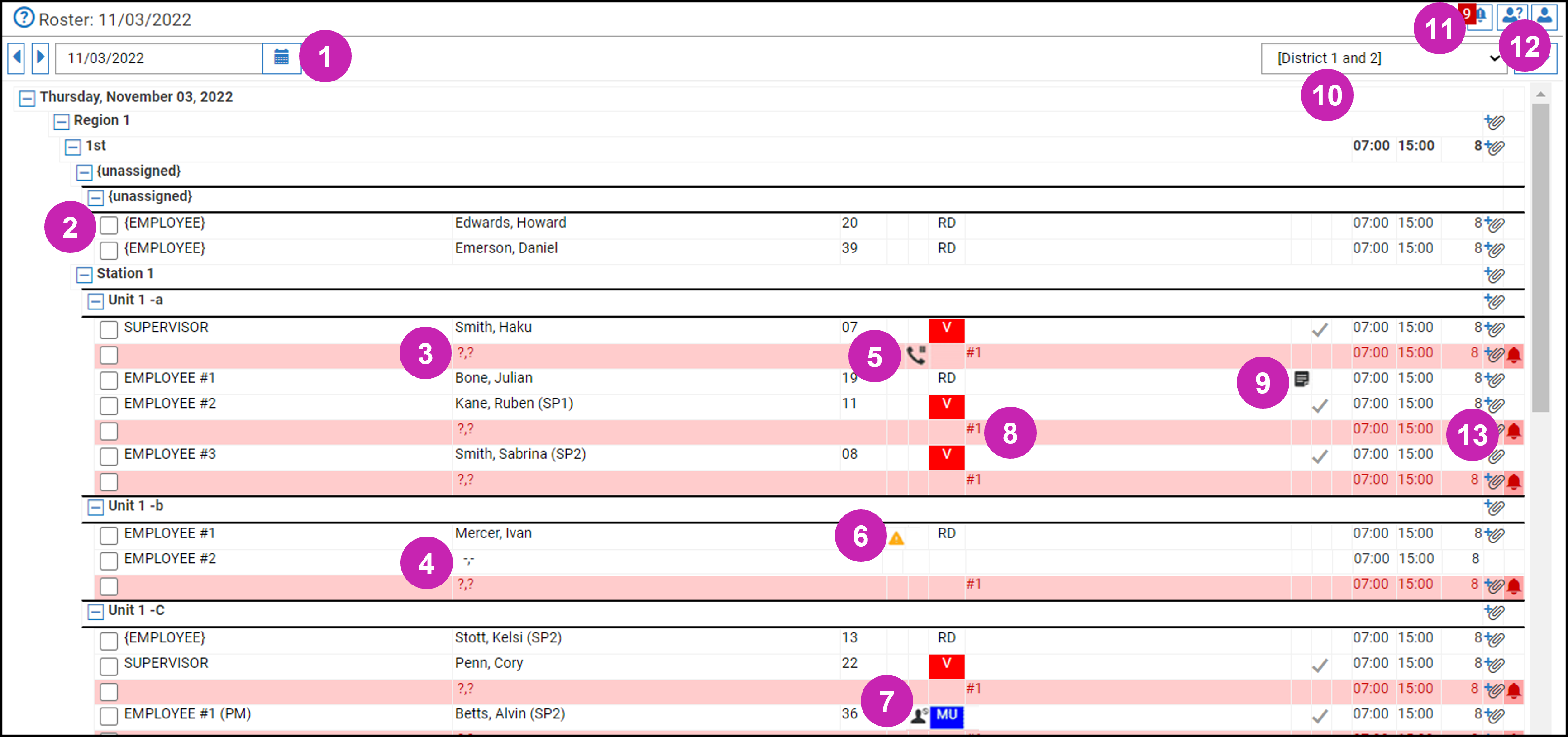Click the vertical scrollbar up arrow
1568x737 pixels.
tap(1540, 94)
